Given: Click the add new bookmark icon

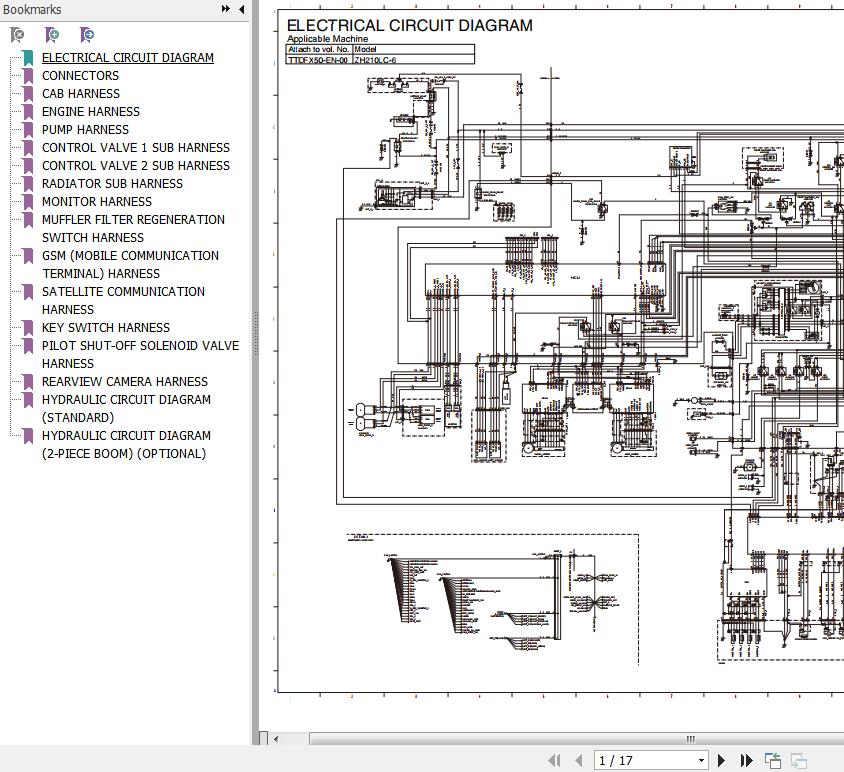Looking at the screenshot, I should tap(52, 35).
